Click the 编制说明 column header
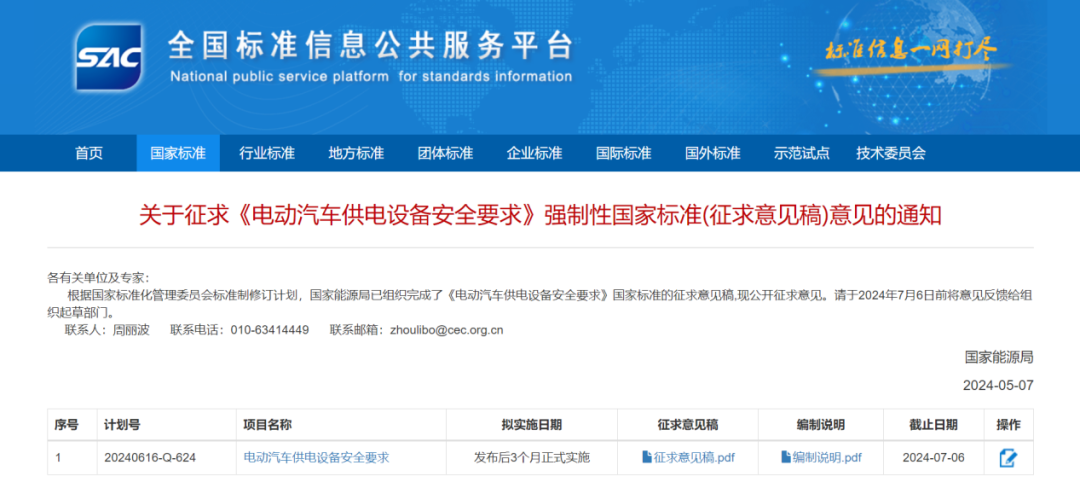The image size is (1080, 494). pos(821,425)
